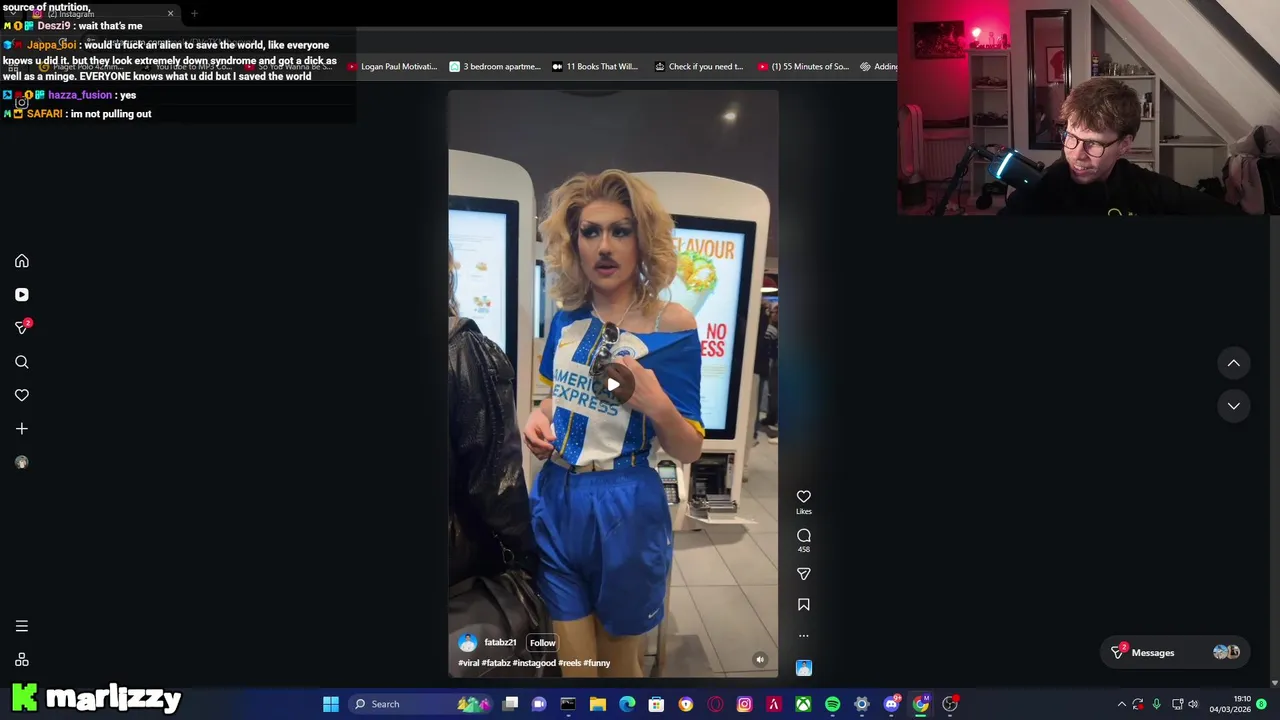The height and width of the screenshot is (720, 1280).
Task: Like the reel with heart icon
Action: [804, 497]
